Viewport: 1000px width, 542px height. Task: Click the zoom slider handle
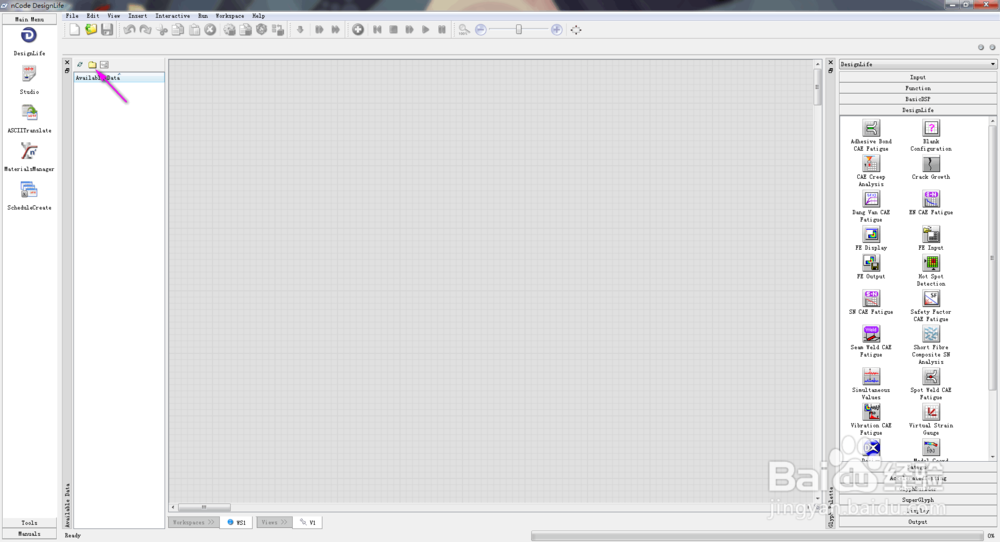(519, 29)
